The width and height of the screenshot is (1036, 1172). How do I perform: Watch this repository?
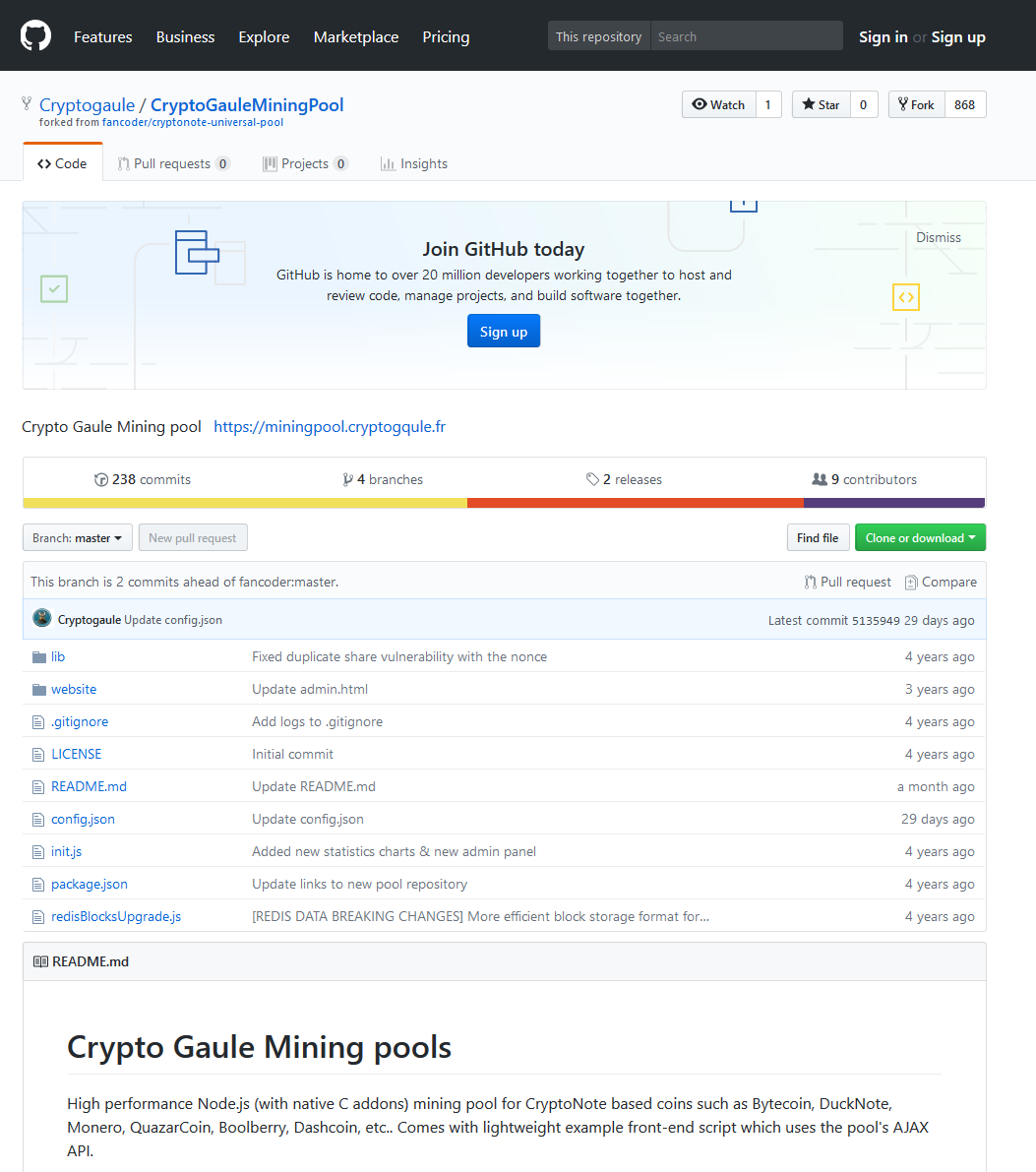click(718, 104)
